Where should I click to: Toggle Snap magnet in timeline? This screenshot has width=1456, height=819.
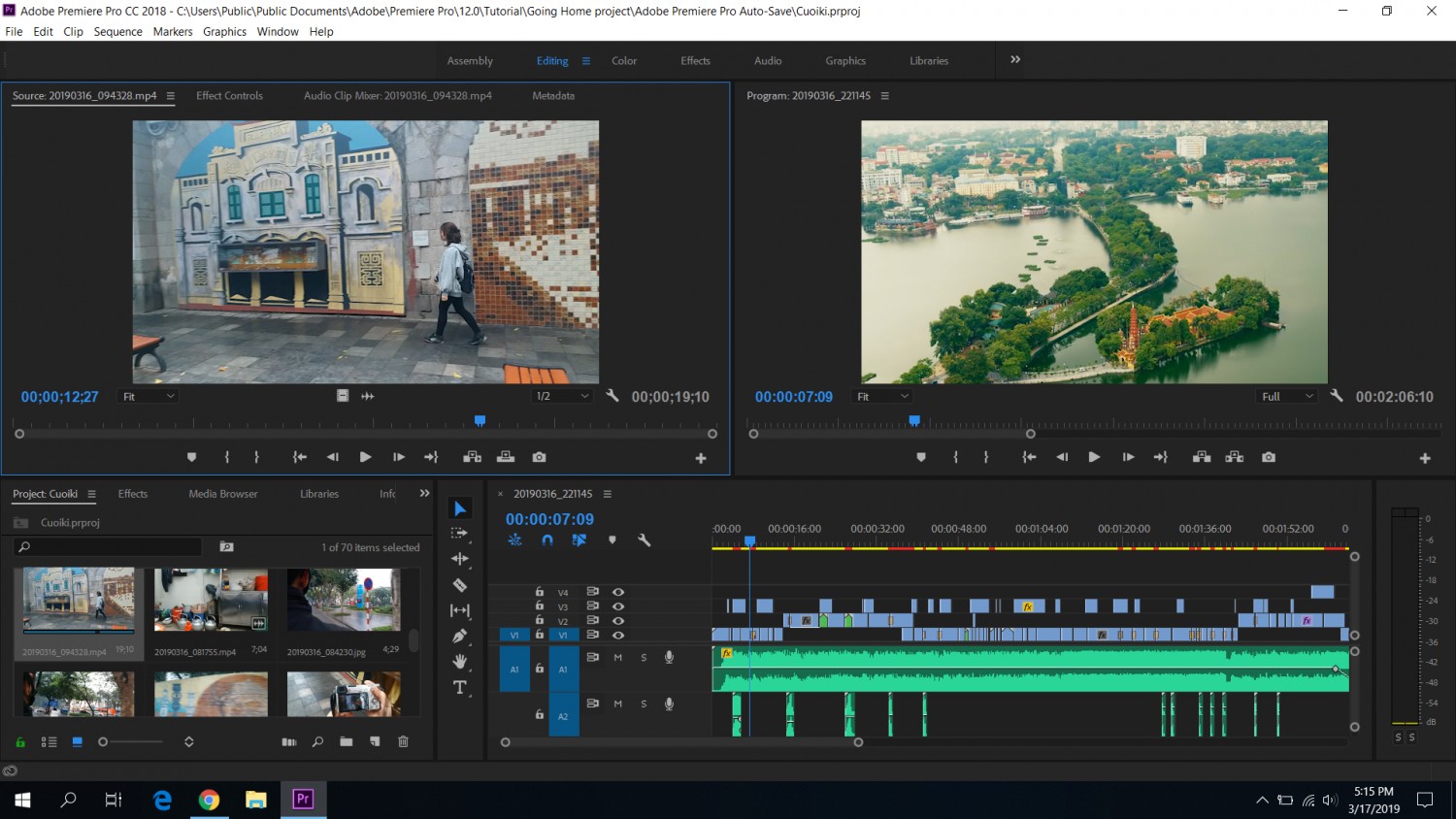pyautogui.click(x=547, y=541)
